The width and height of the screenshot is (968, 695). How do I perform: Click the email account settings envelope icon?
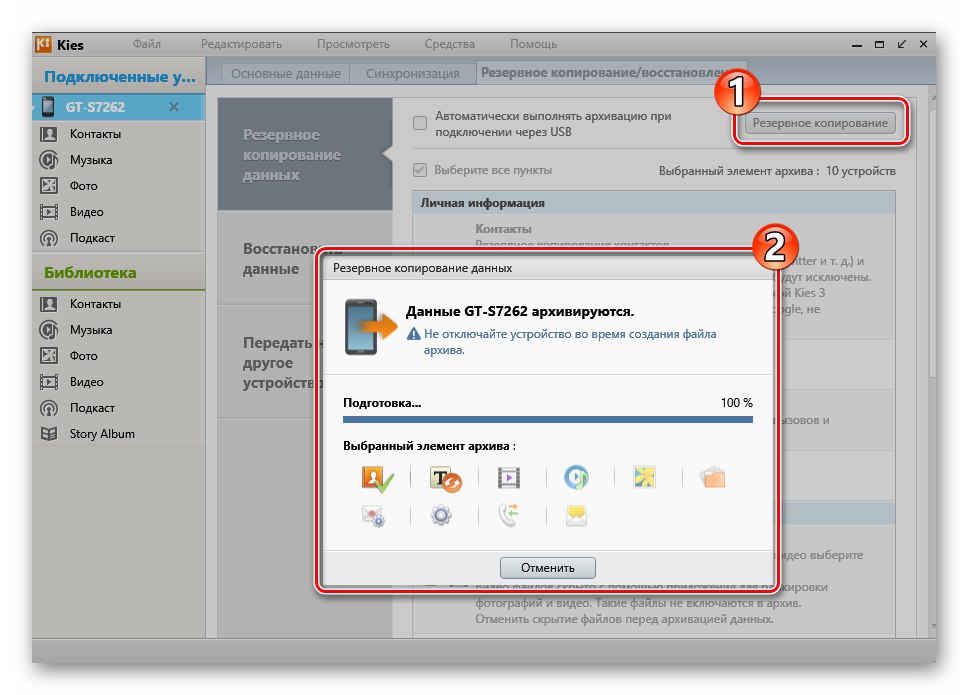click(373, 515)
